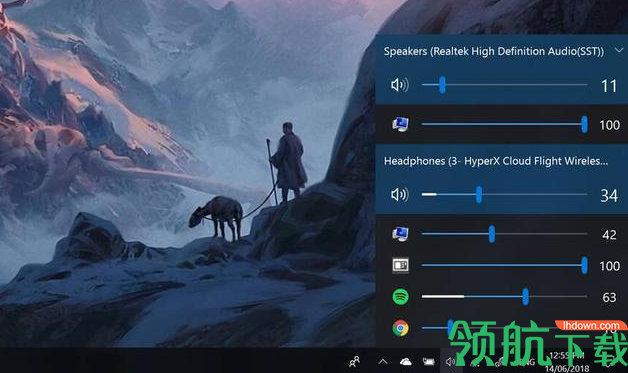This screenshot has width=628, height=373.
Task: Mute the Headphones HyperX output device
Action: [400, 195]
